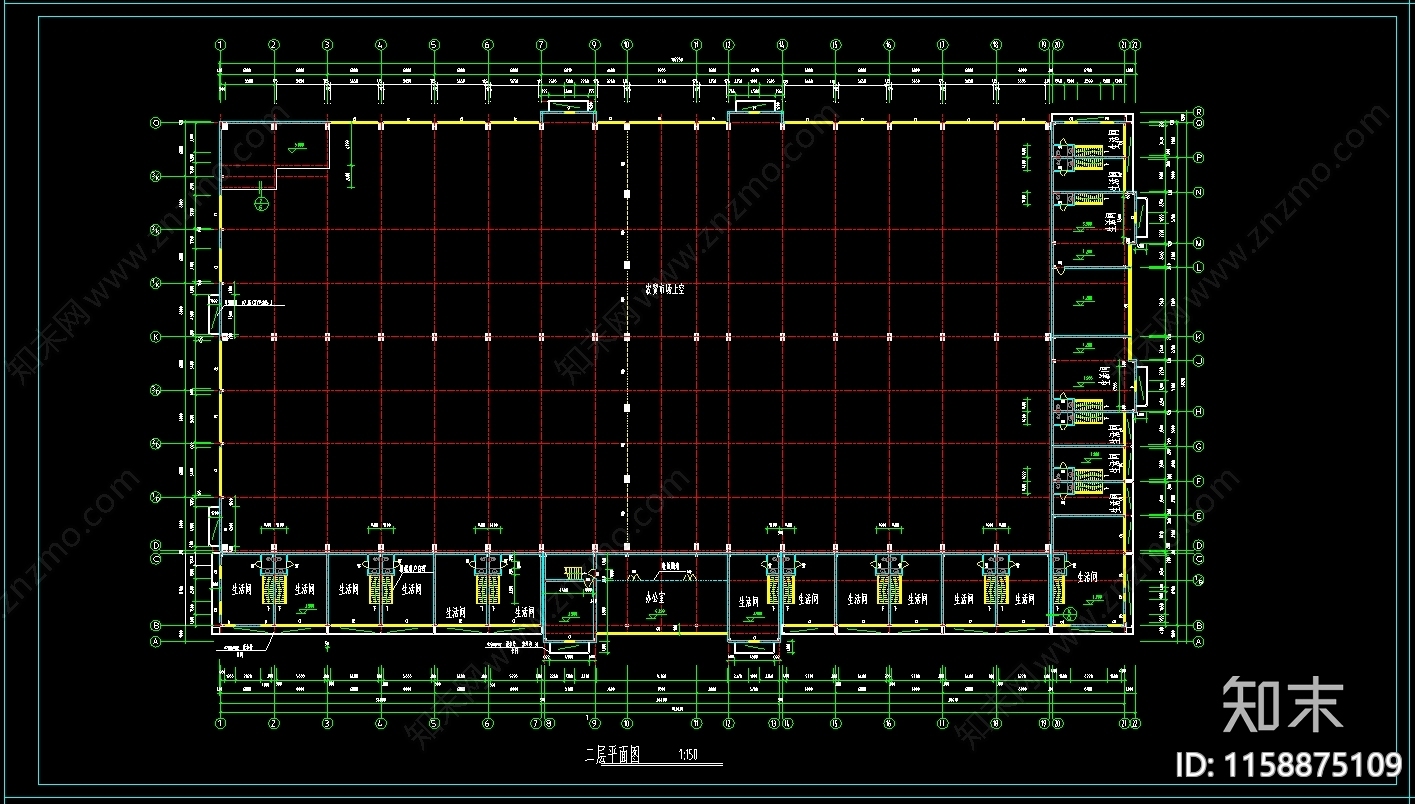Select axis bubble J on the right side
The width and height of the screenshot is (1415, 804).
coord(1199,360)
